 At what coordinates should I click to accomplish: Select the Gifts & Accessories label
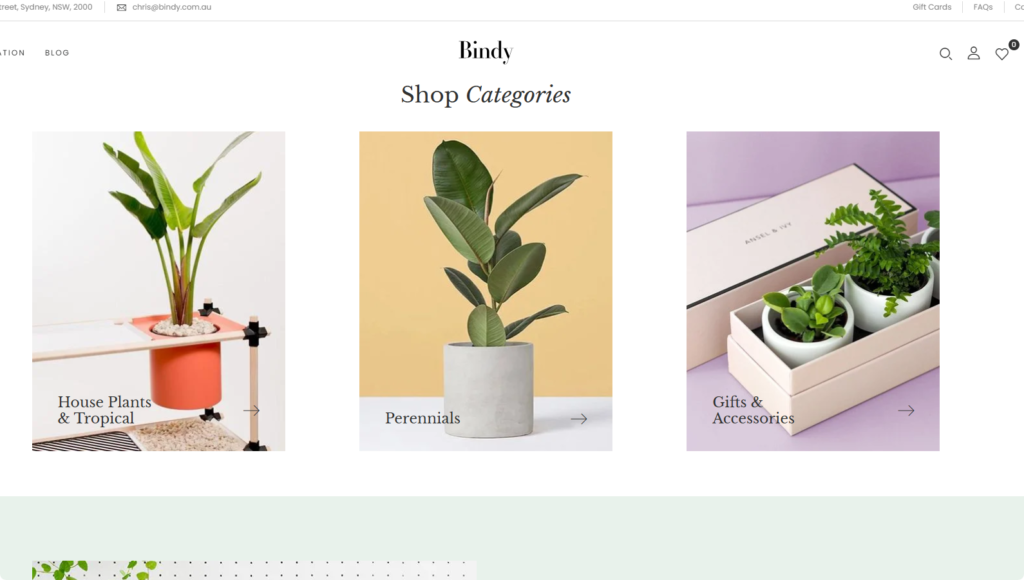point(753,410)
